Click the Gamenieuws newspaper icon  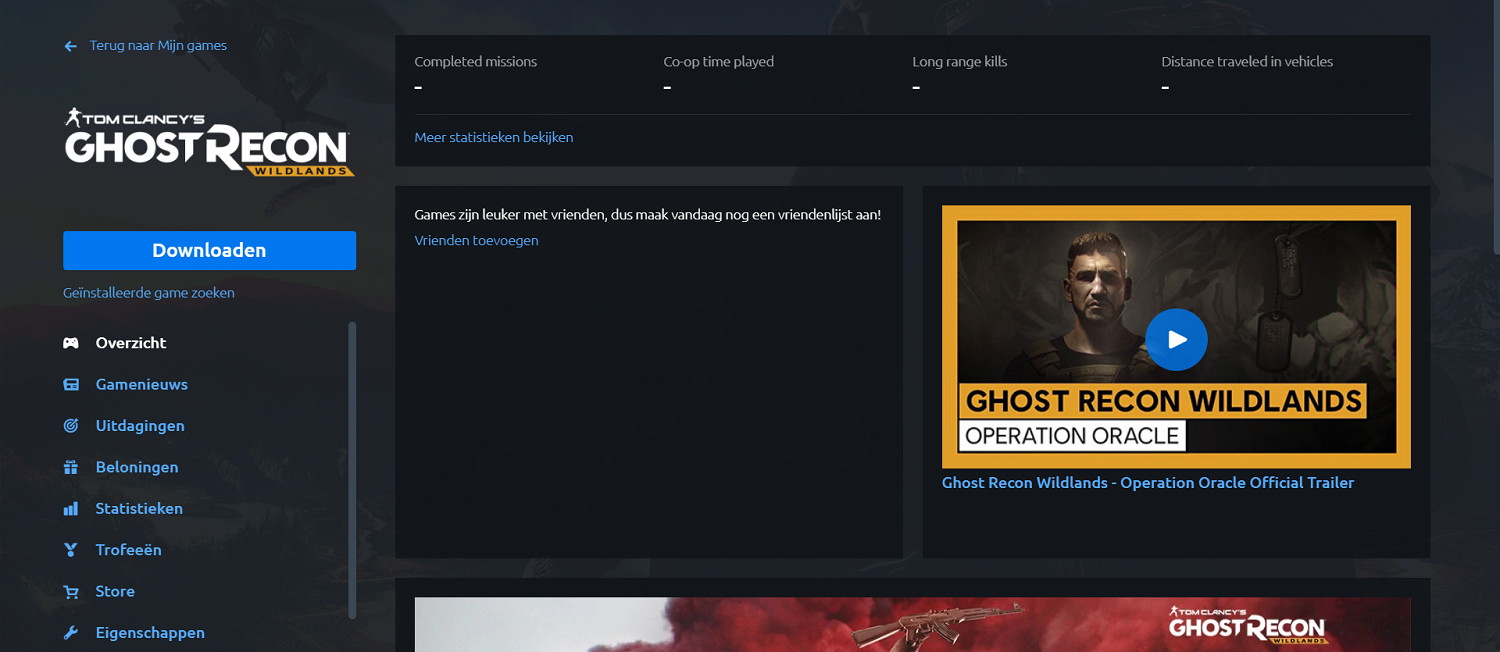[71, 385]
